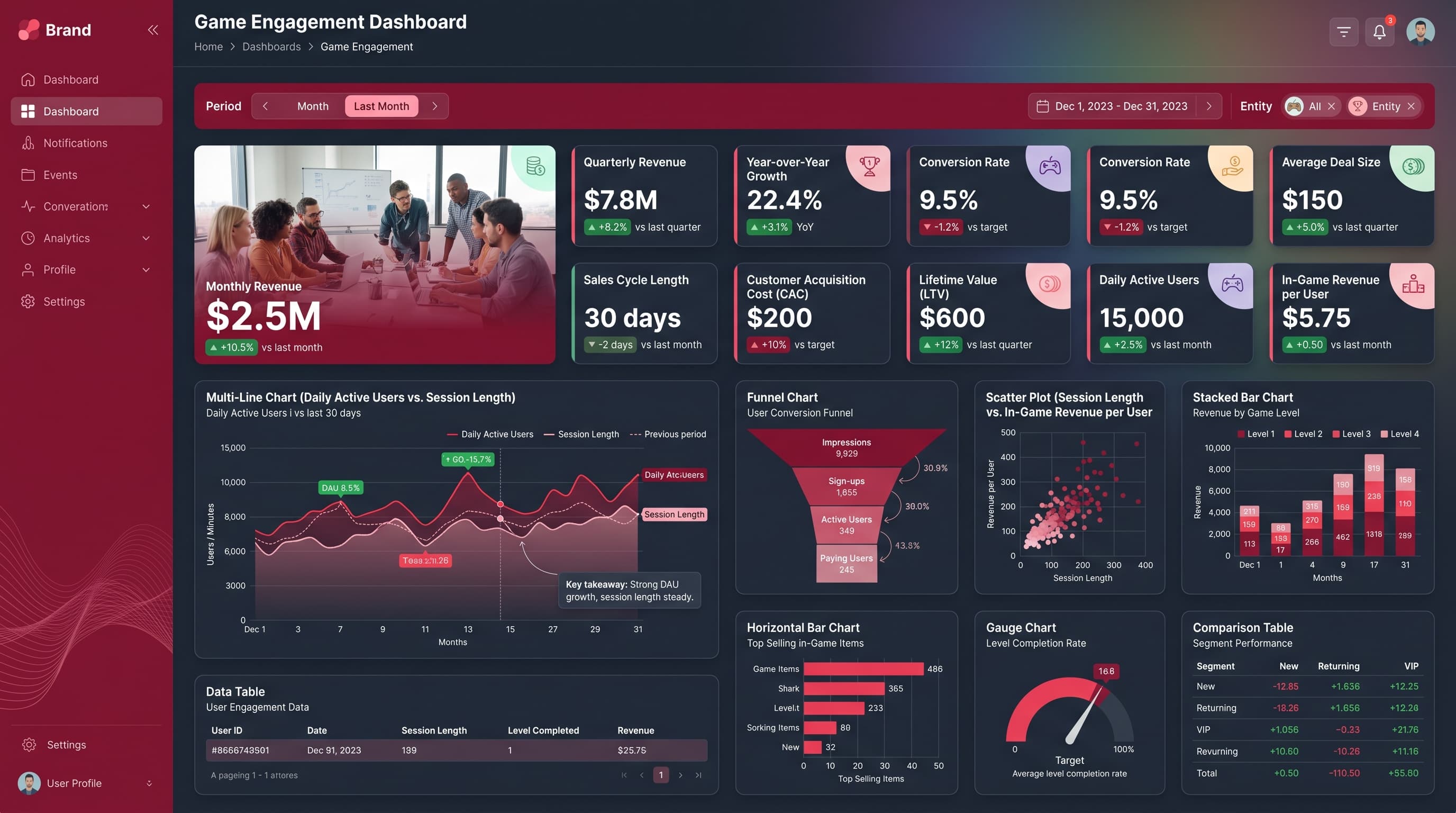This screenshot has height=813, width=1456.
Task: Expand the Converations sidebar chevron
Action: click(146, 206)
